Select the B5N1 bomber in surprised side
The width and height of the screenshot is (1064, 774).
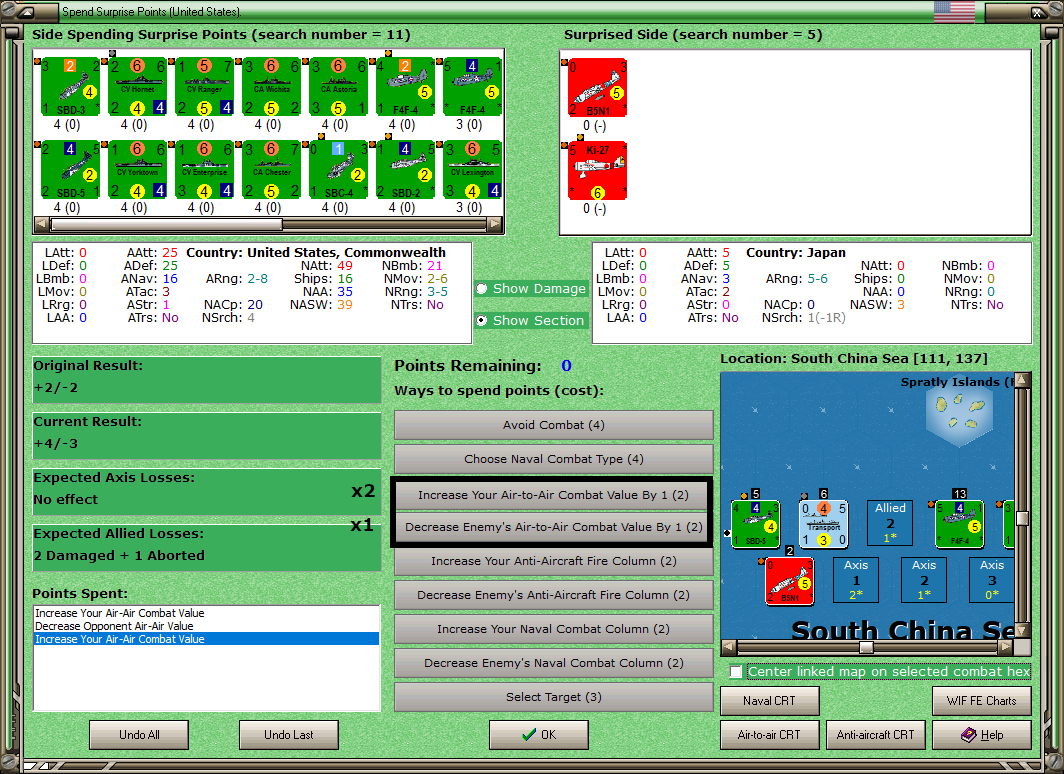[597, 88]
